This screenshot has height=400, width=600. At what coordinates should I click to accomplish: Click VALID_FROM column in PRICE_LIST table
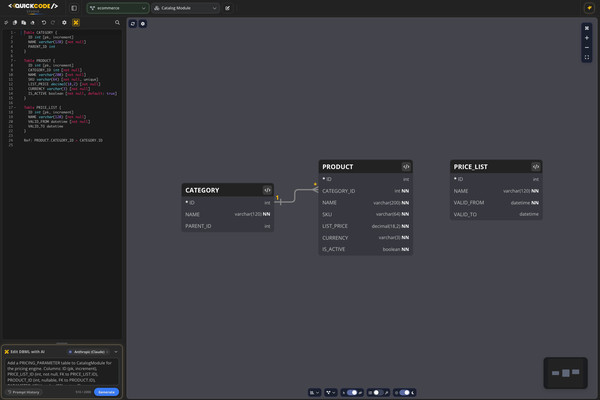pyautogui.click(x=496, y=202)
